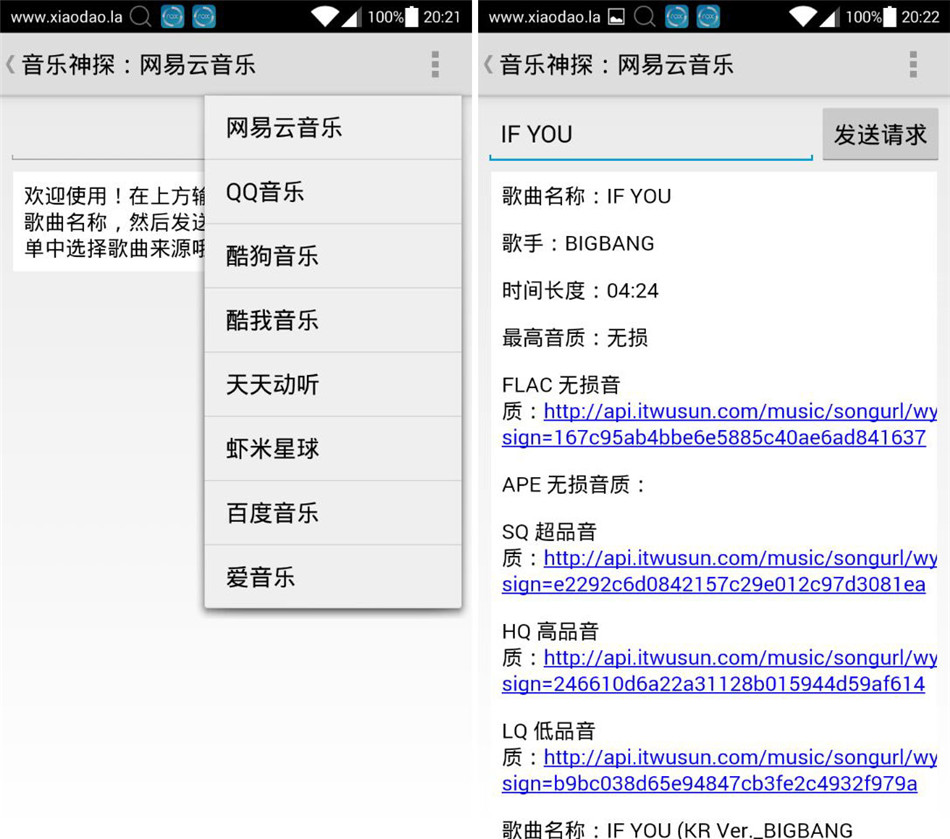Tap the battery icon in the right status bar
The image size is (950, 839).
(x=889, y=16)
